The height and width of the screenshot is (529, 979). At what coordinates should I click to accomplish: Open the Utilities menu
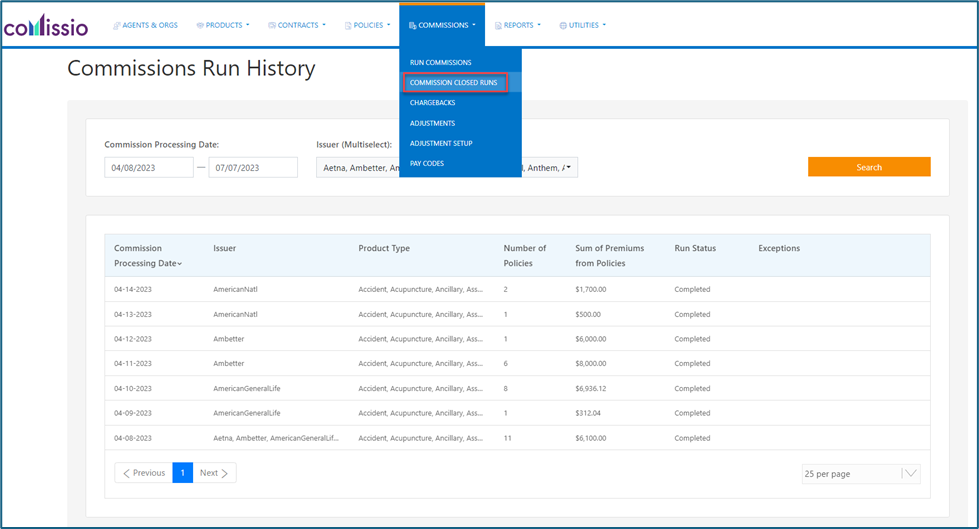click(583, 25)
